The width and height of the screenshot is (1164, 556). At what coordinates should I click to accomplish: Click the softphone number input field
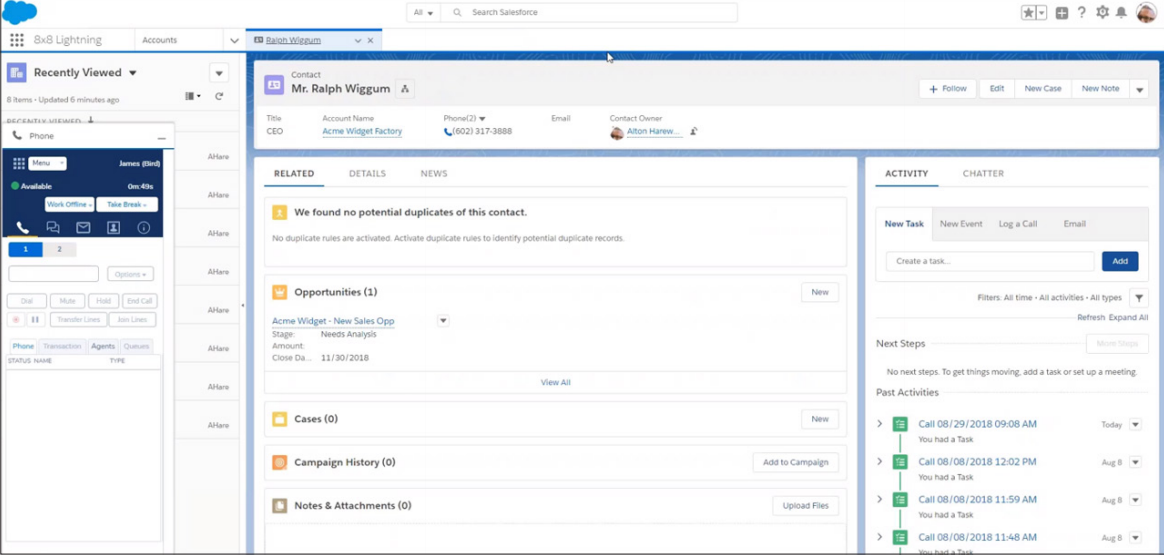(x=53, y=274)
